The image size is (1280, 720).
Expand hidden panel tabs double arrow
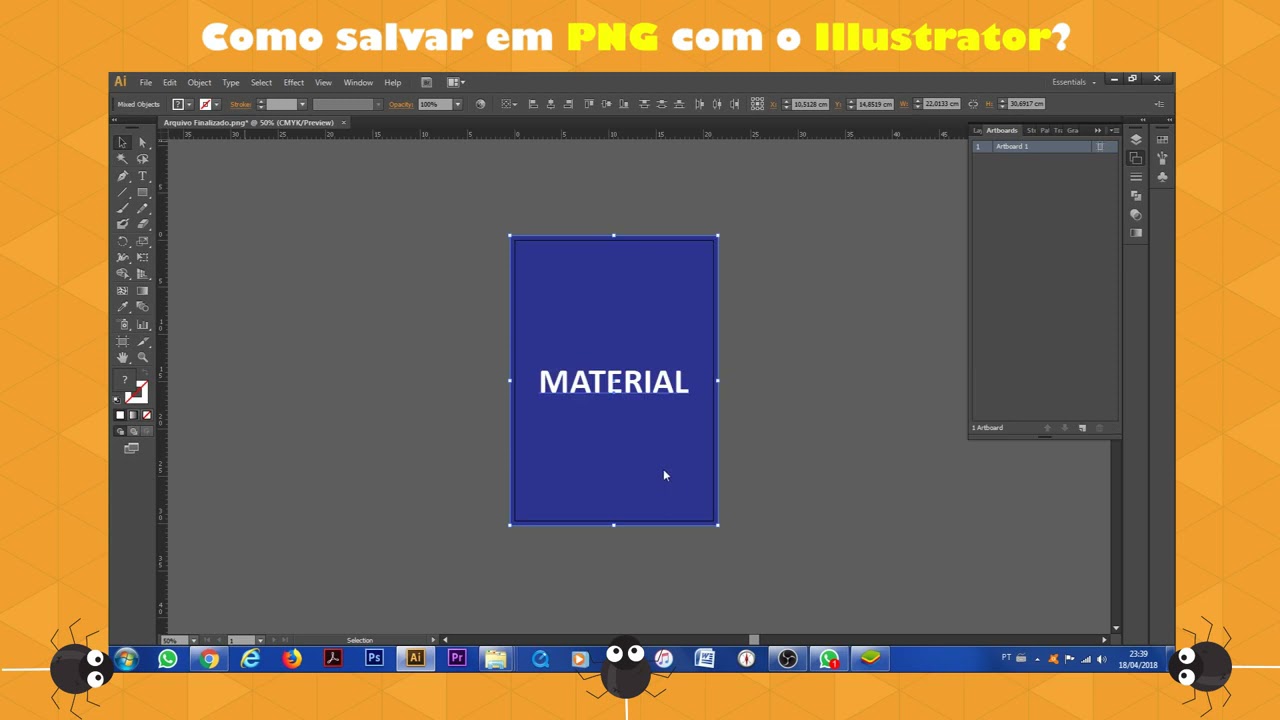[1097, 130]
